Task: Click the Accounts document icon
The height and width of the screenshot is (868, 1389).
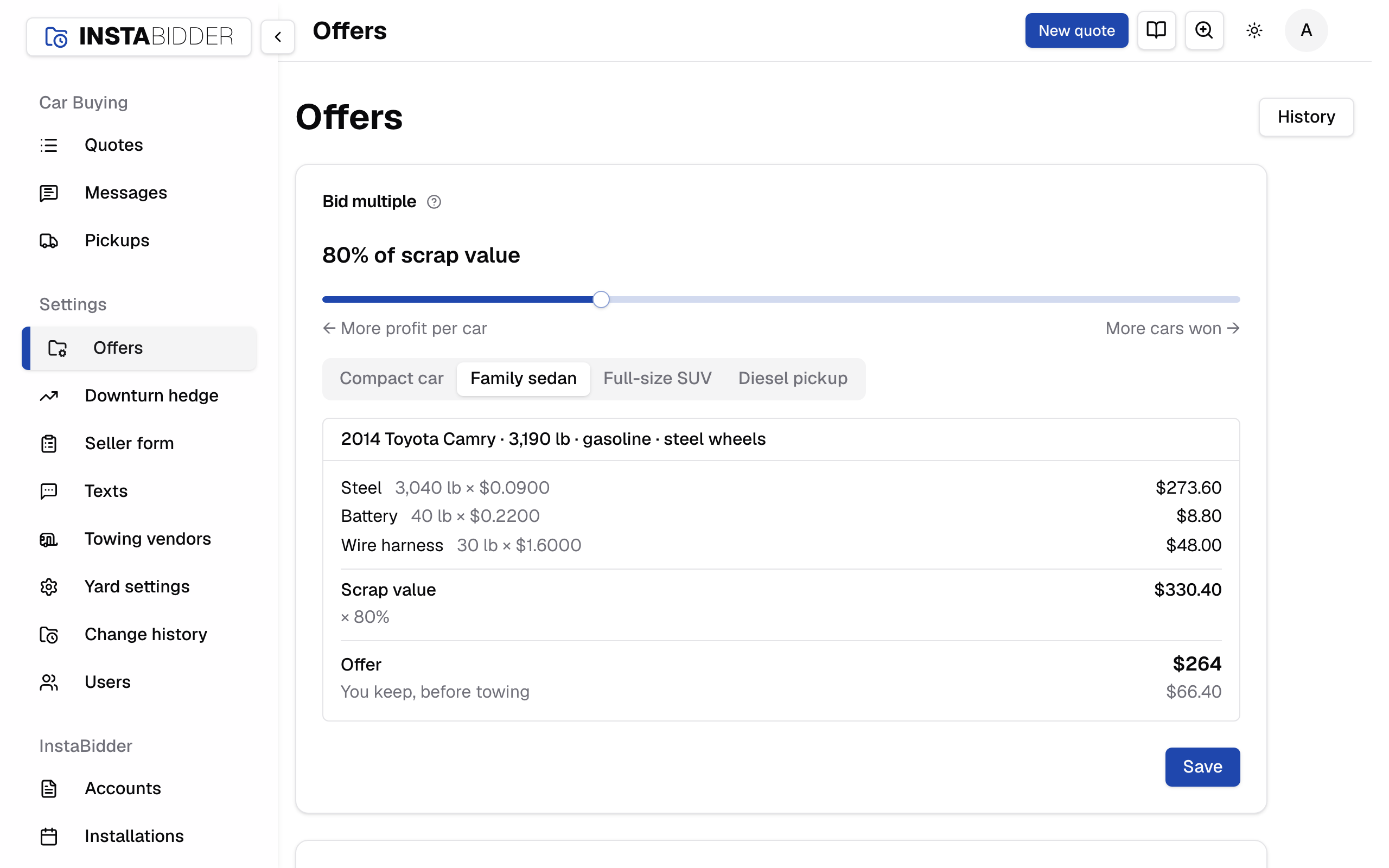Action: 49,788
